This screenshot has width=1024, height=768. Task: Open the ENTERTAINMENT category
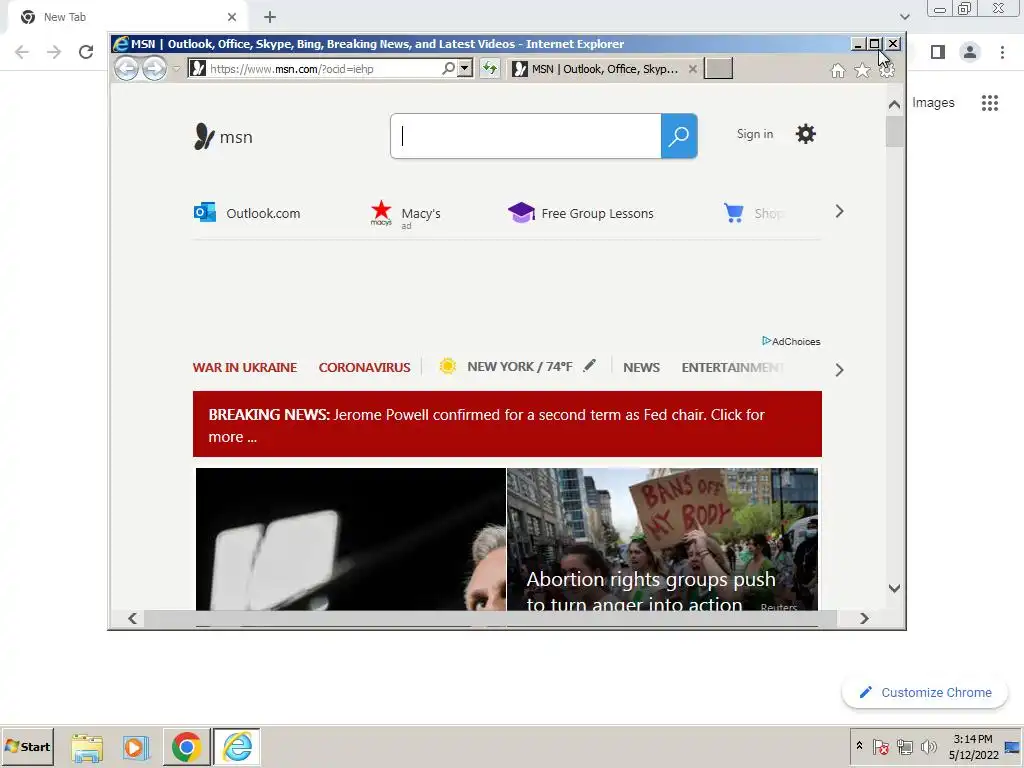click(732, 367)
